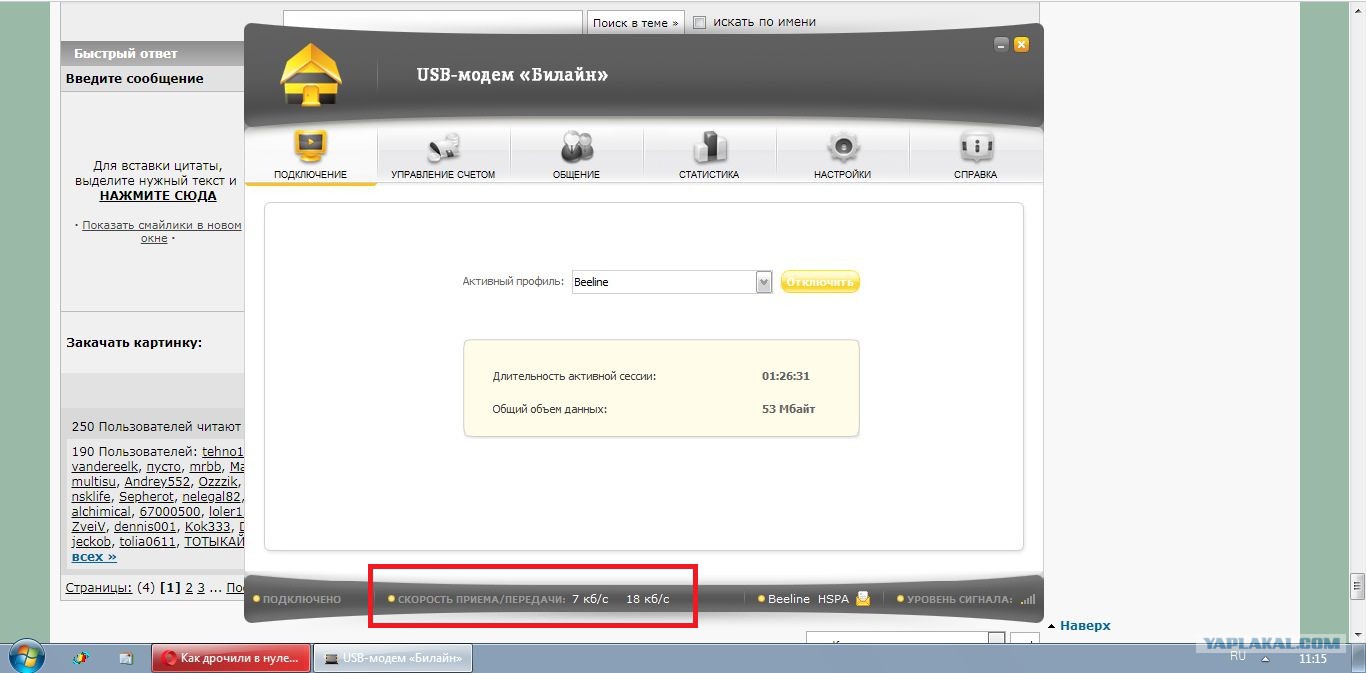Go to forum page 3
The width and height of the screenshot is (1366, 673).
201,588
